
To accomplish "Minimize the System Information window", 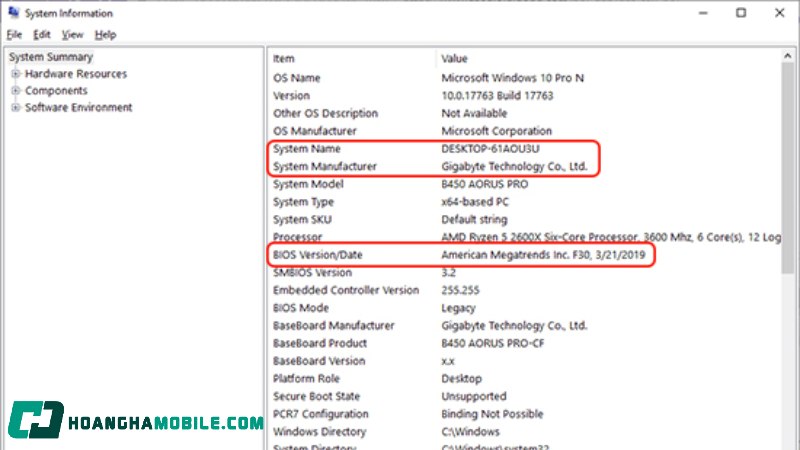I will point(703,13).
